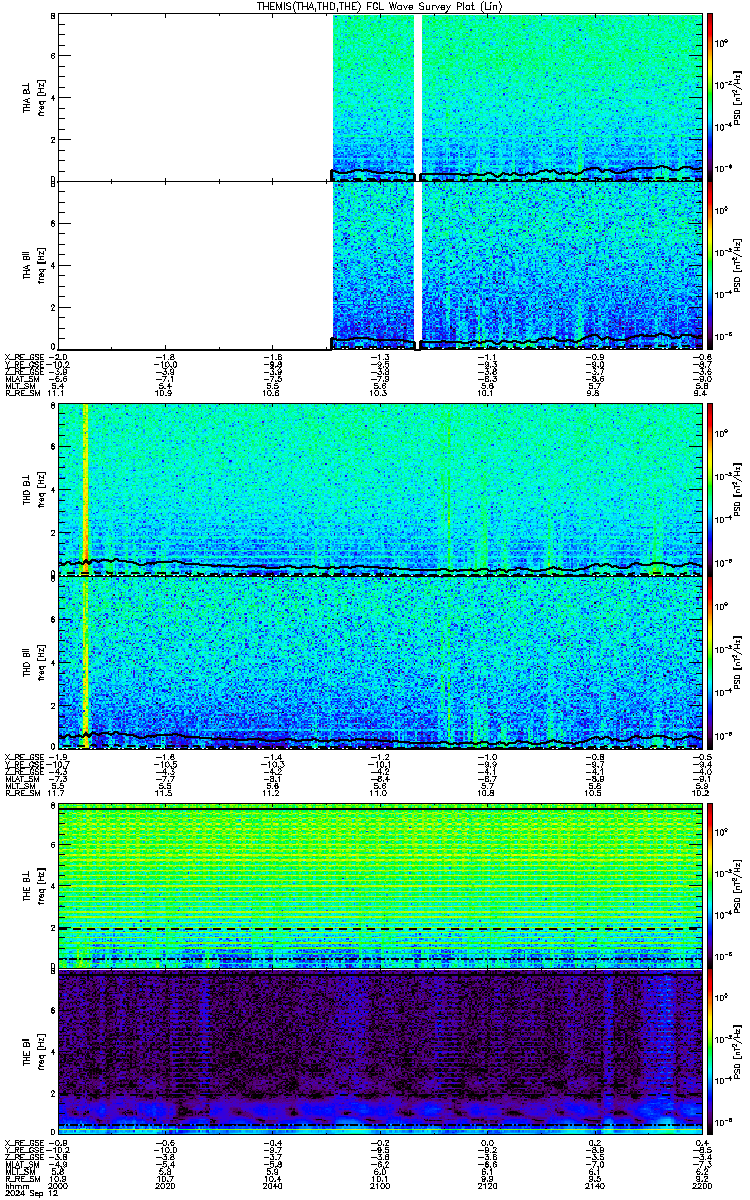
Task: Click the 2020 time tick label
Action: click(x=166, y=1186)
